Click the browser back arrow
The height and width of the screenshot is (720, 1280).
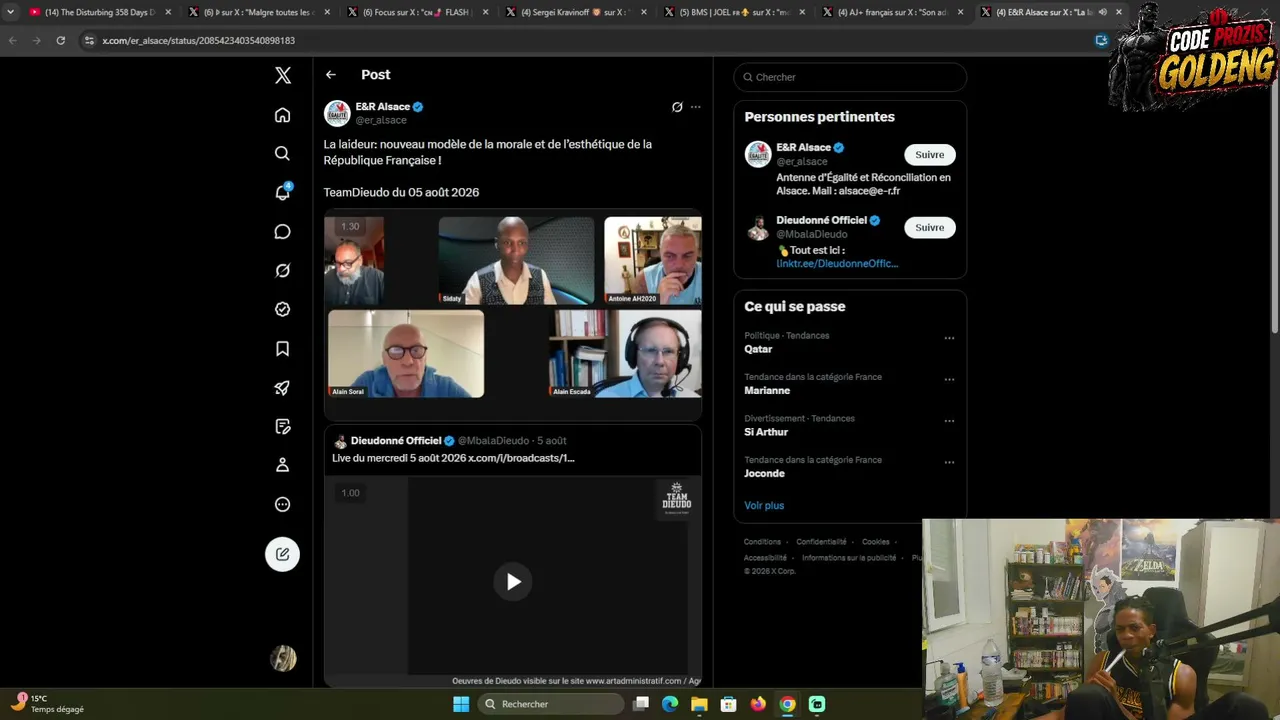[x=13, y=41]
